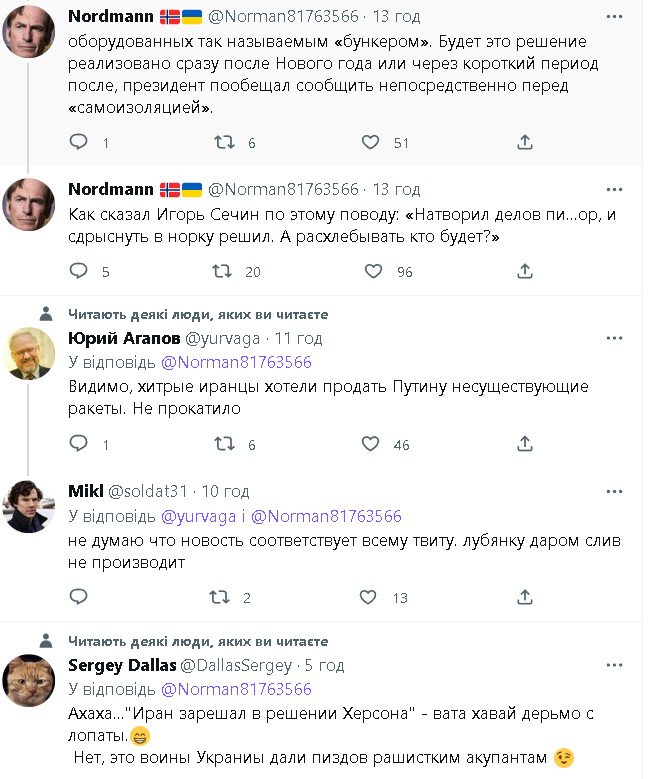
Task: Reply to Mikl's tweet
Action: (x=79, y=598)
